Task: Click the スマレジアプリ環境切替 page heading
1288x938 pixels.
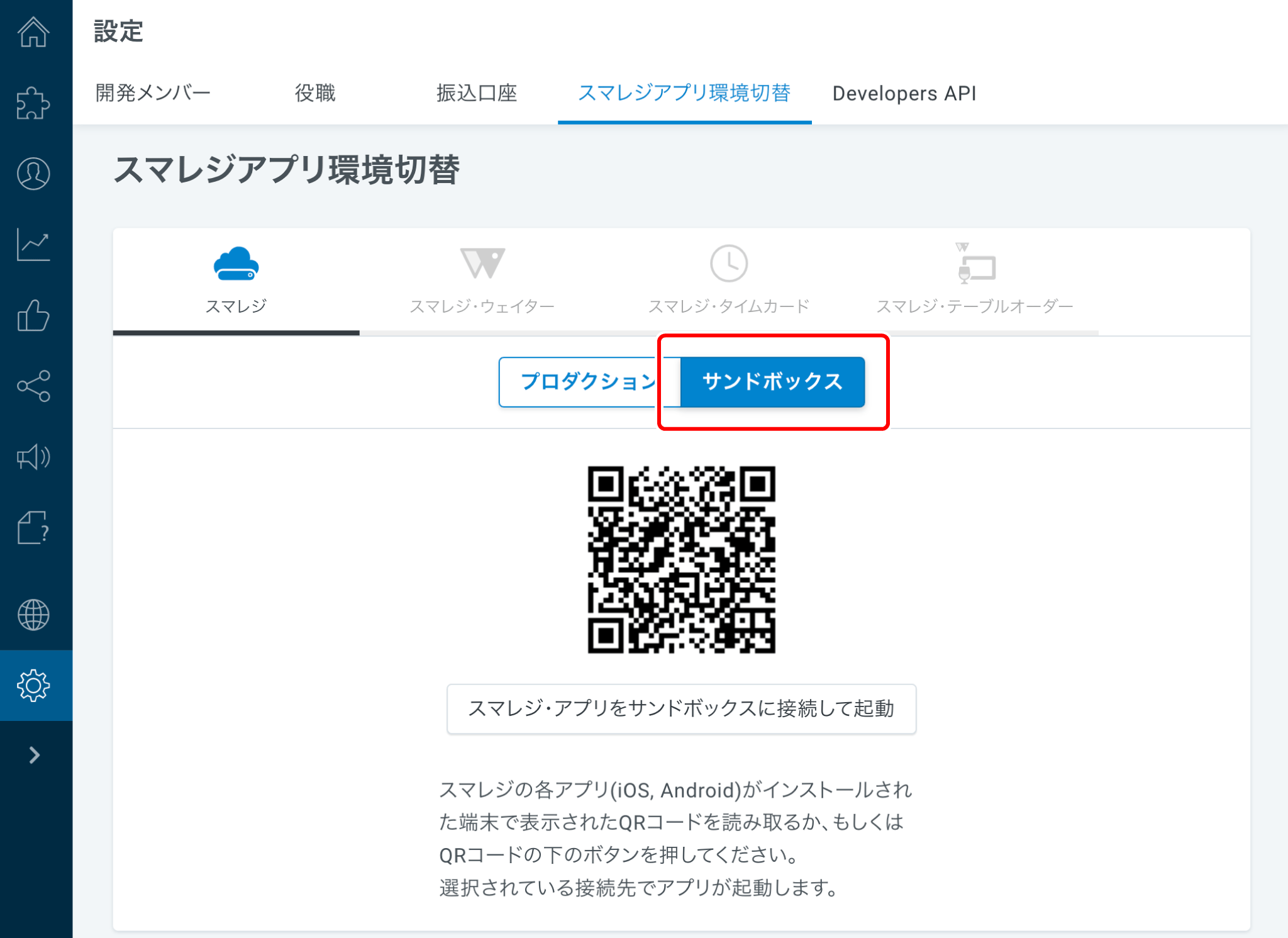Action: tap(287, 170)
